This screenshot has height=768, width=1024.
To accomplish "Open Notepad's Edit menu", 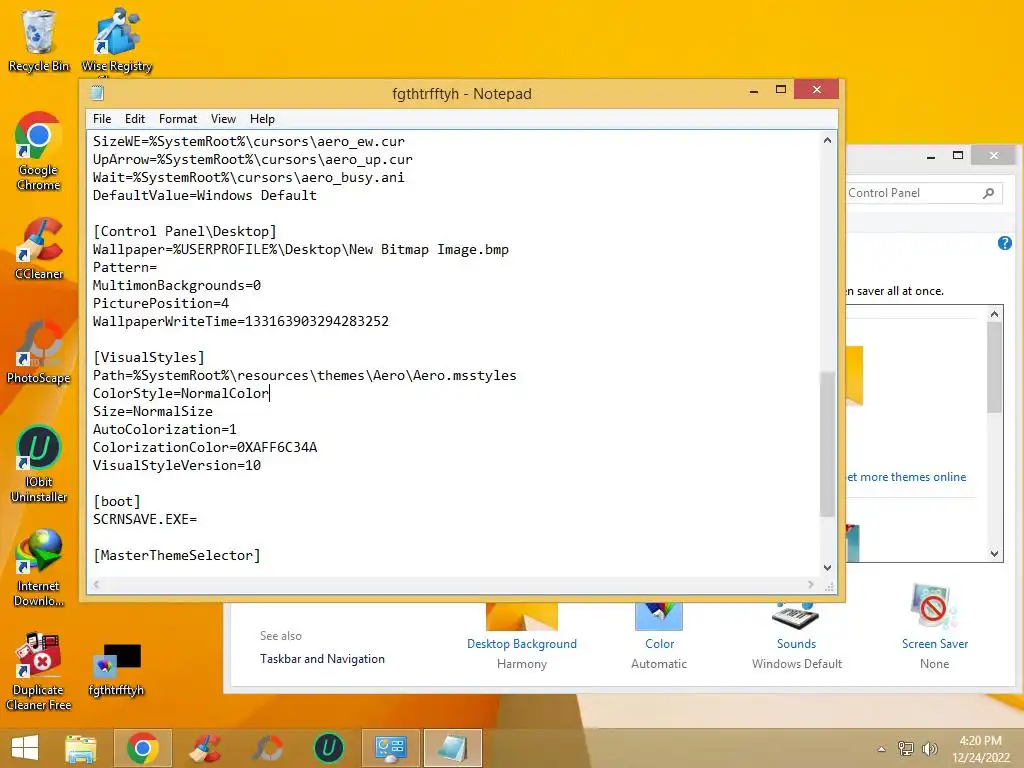I will 135,119.
